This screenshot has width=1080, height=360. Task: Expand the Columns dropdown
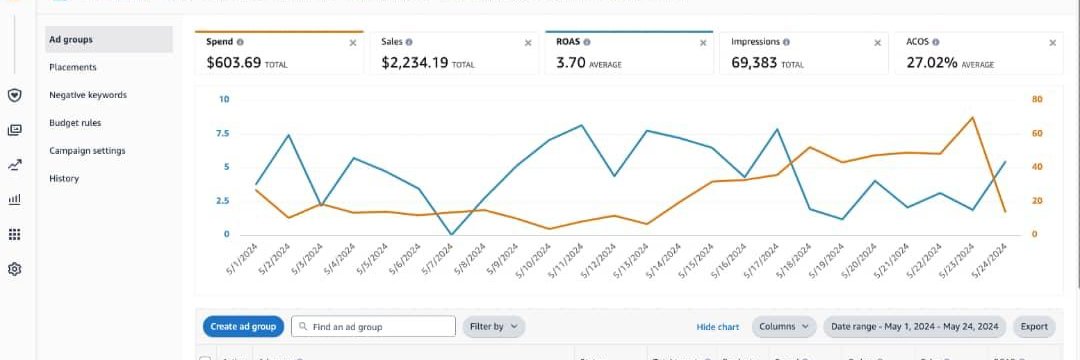(x=785, y=326)
